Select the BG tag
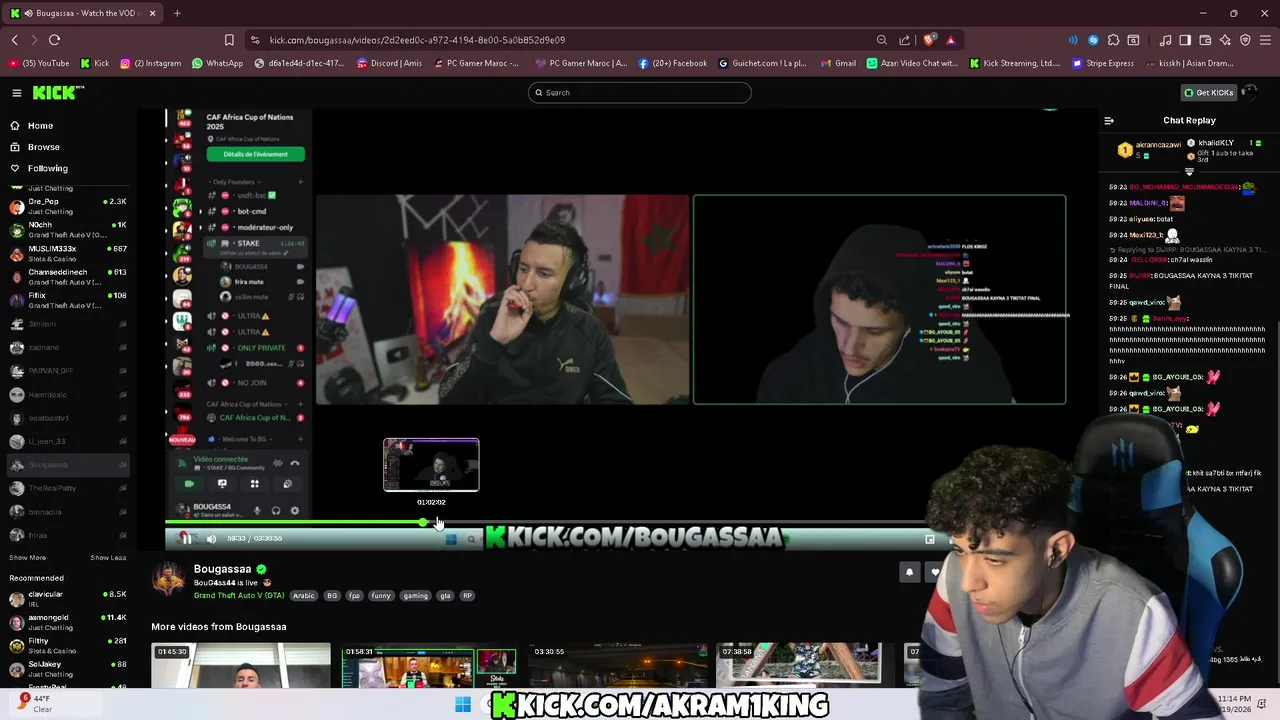 (332, 596)
